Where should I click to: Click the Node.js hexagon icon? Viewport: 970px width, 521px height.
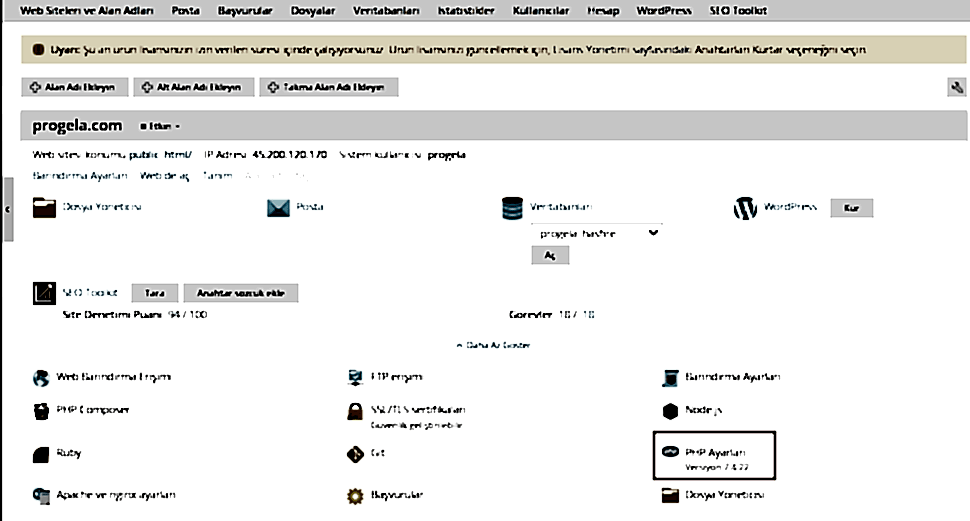point(671,411)
